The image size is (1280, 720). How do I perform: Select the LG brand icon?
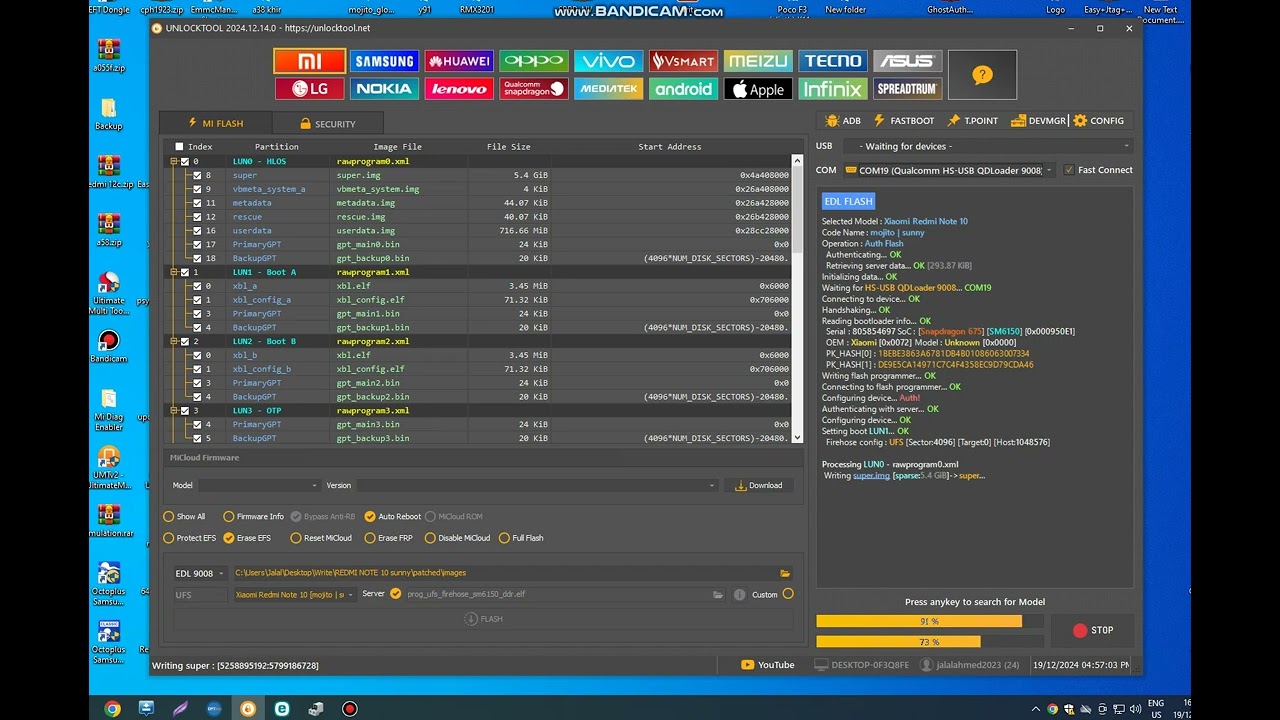(309, 89)
